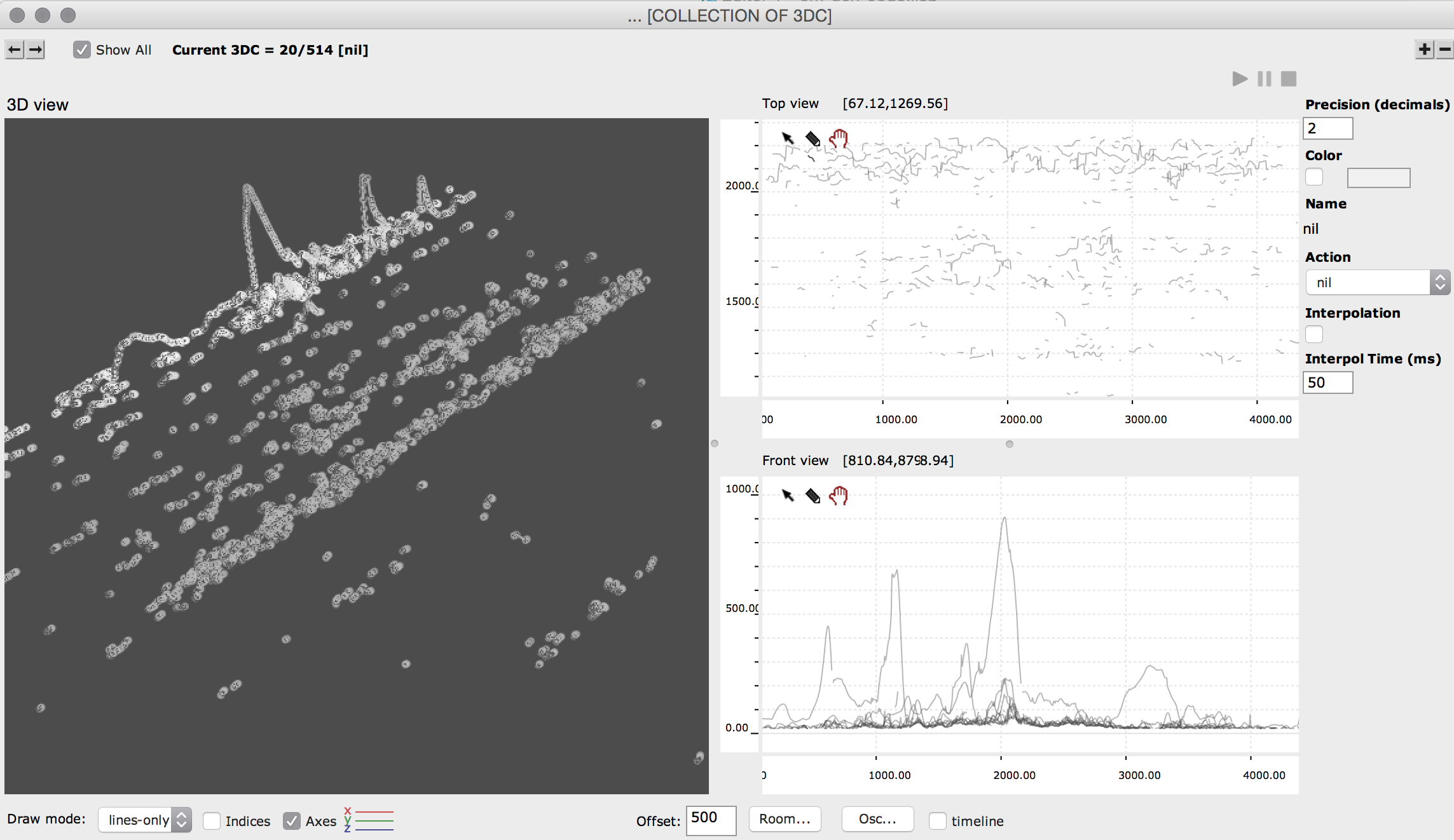
Task: Click the next 3DC right arrow button
Action: point(36,50)
